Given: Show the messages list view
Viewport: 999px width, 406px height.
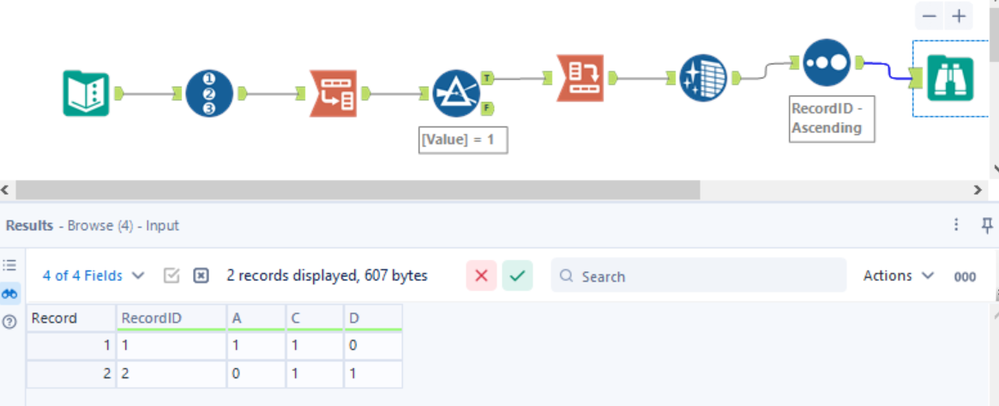Looking at the screenshot, I should [x=10, y=266].
